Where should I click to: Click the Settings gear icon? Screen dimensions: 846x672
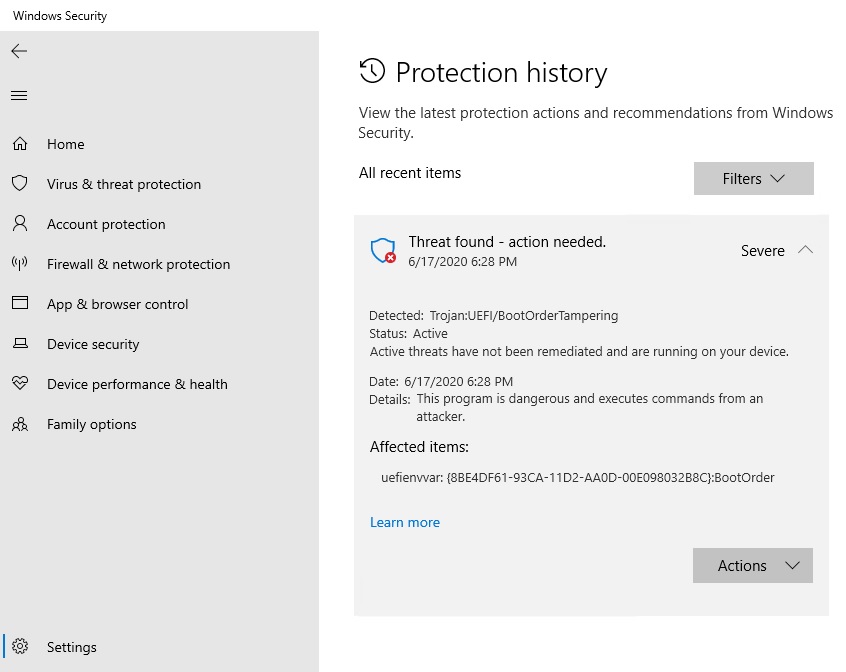tap(21, 647)
